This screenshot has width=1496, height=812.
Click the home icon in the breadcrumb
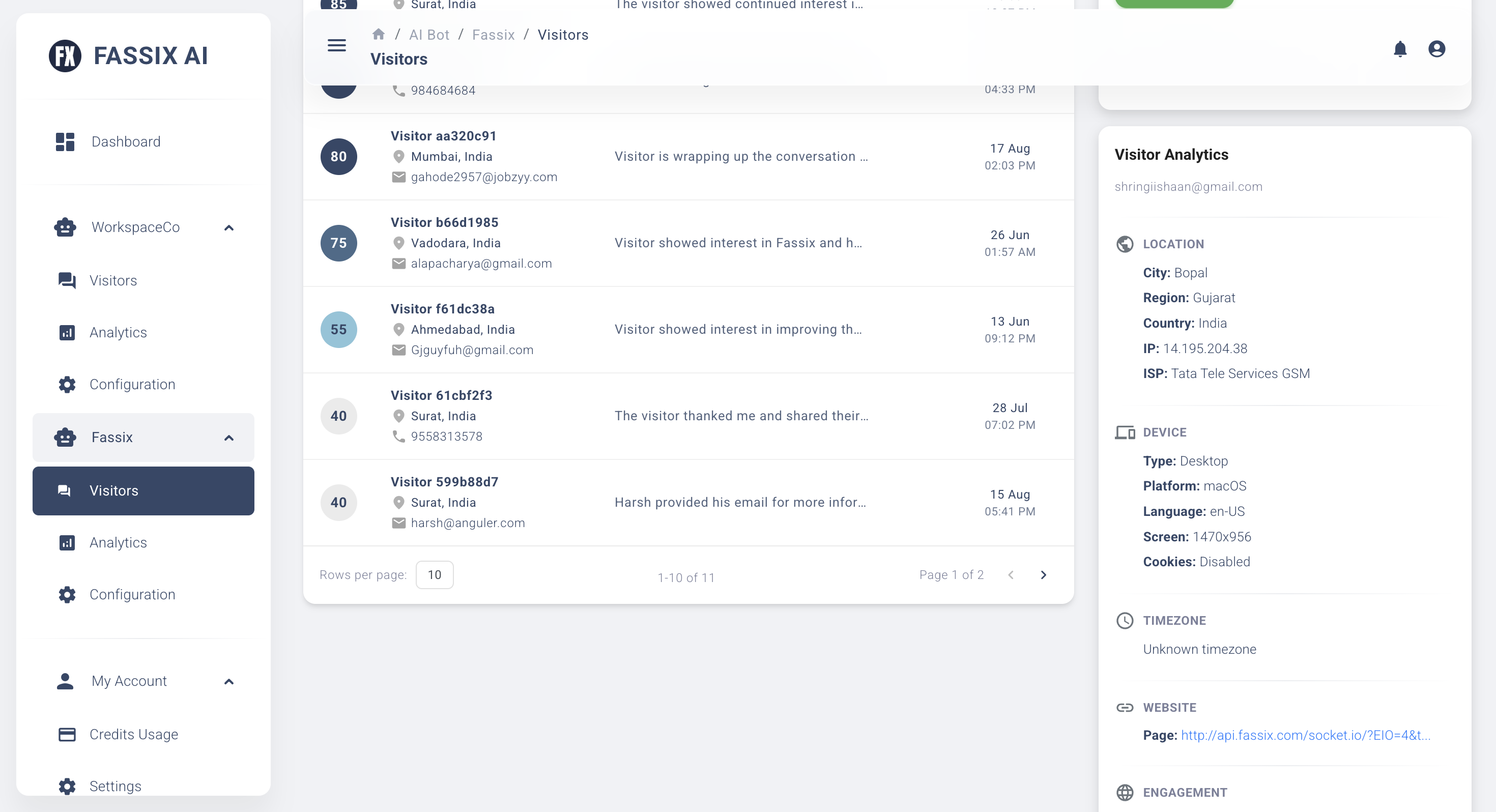click(379, 34)
